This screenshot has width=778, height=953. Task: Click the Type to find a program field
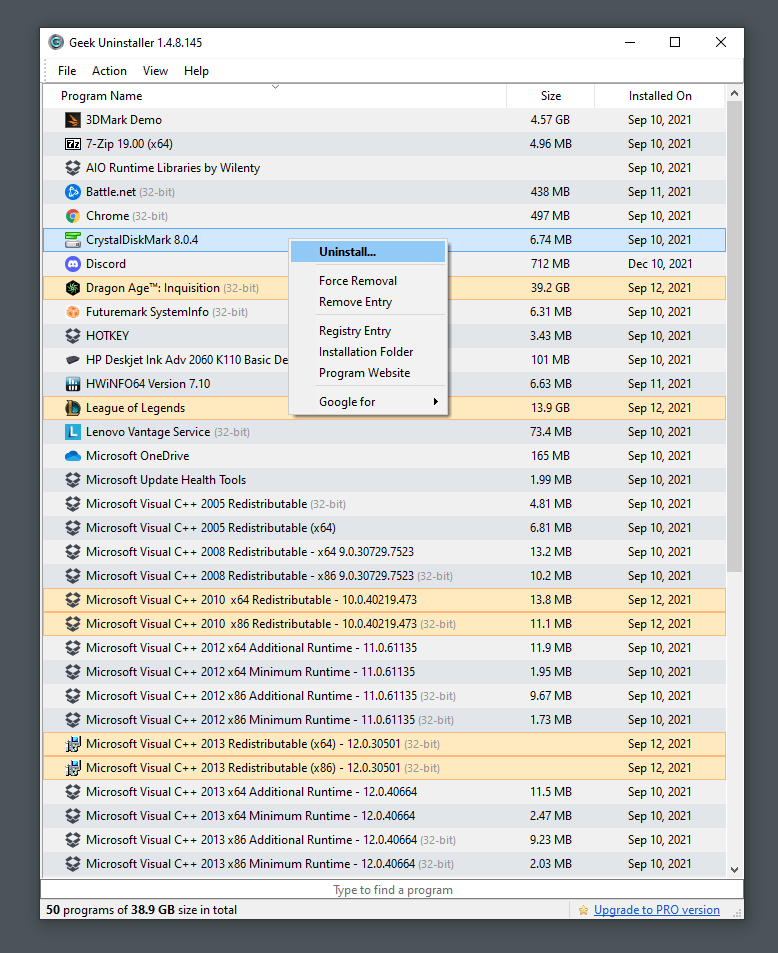click(392, 890)
